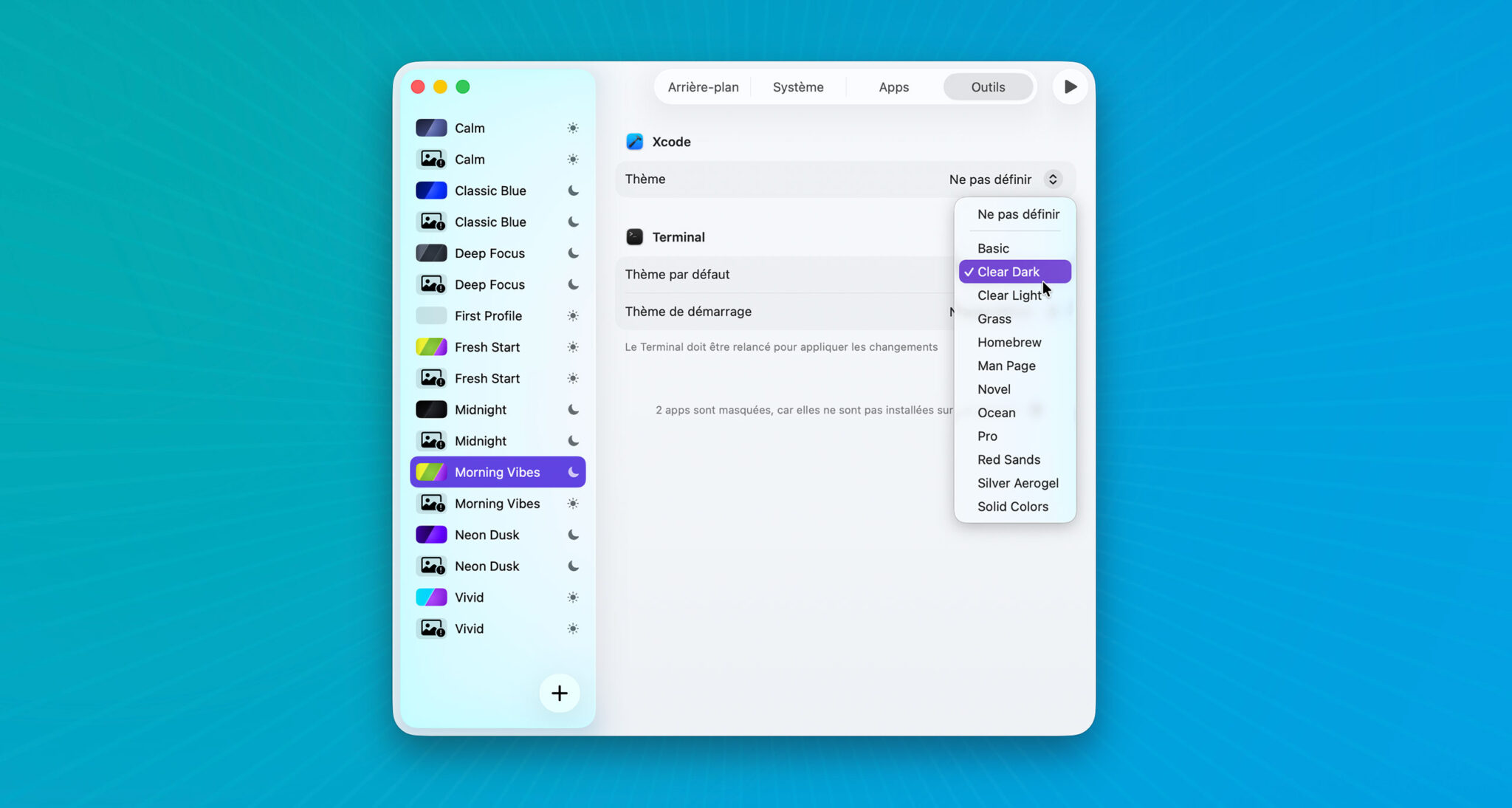
Task: Toggle the sun indicator on Fresh Start
Action: [573, 346]
